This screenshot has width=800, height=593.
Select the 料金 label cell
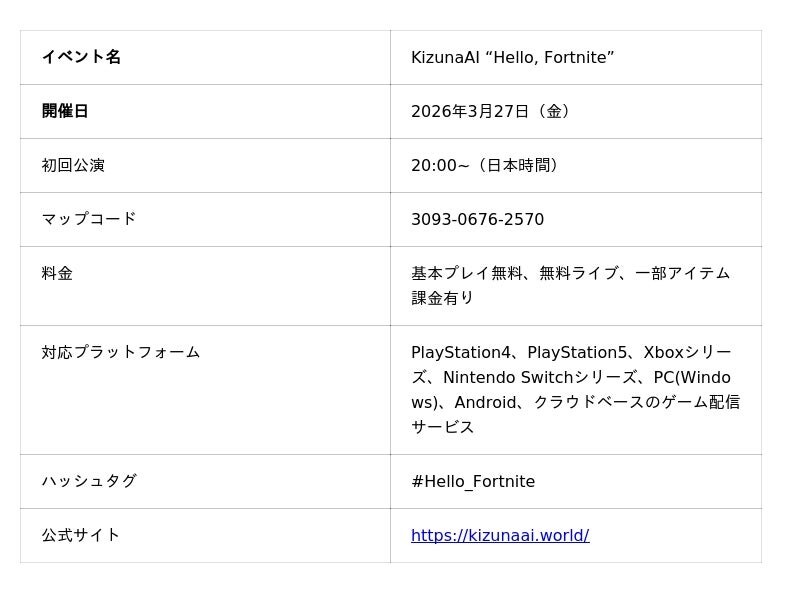pos(57,273)
